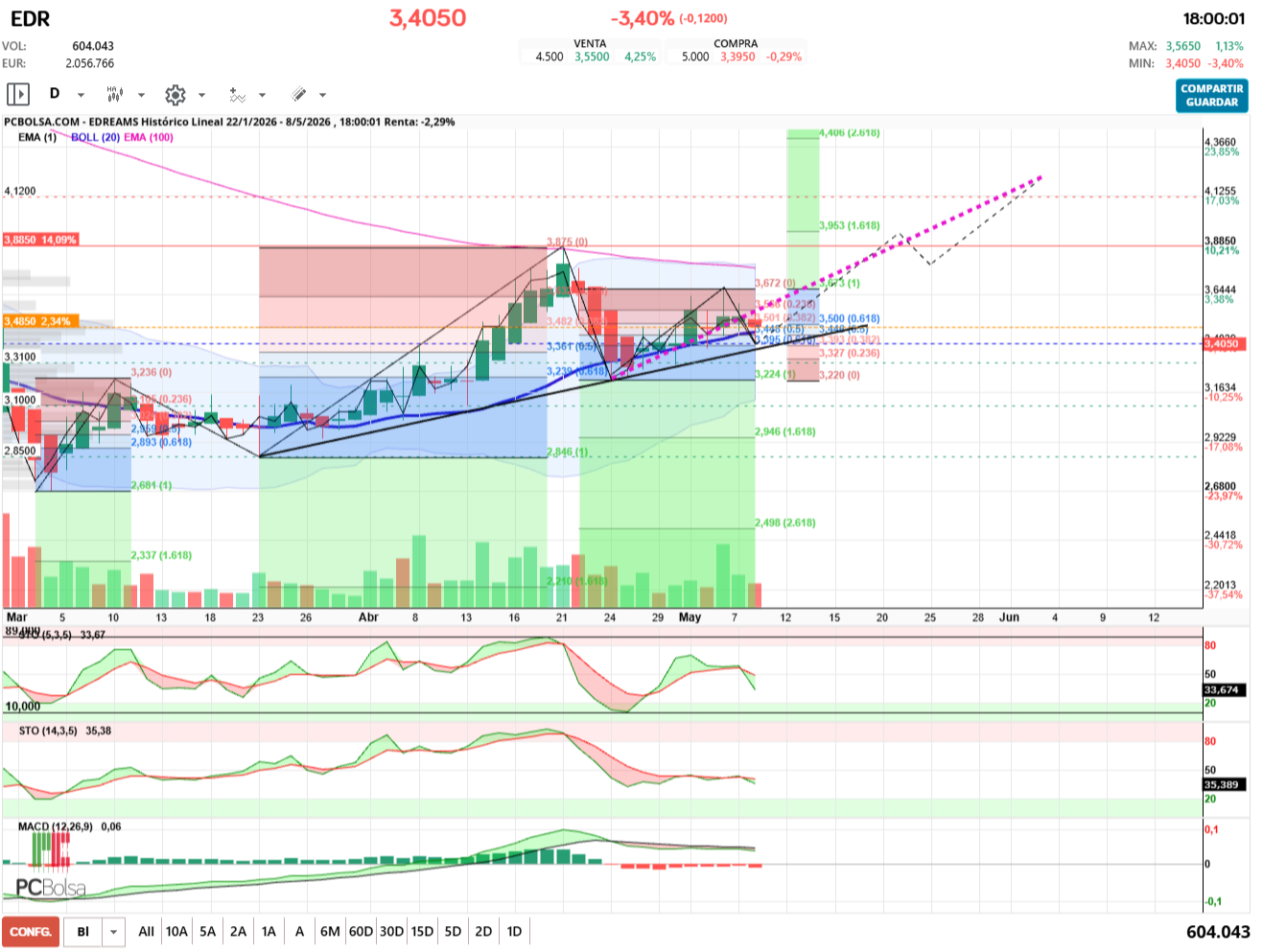Click the add indicator icon
The width and height of the screenshot is (1263, 952).
coord(237,95)
